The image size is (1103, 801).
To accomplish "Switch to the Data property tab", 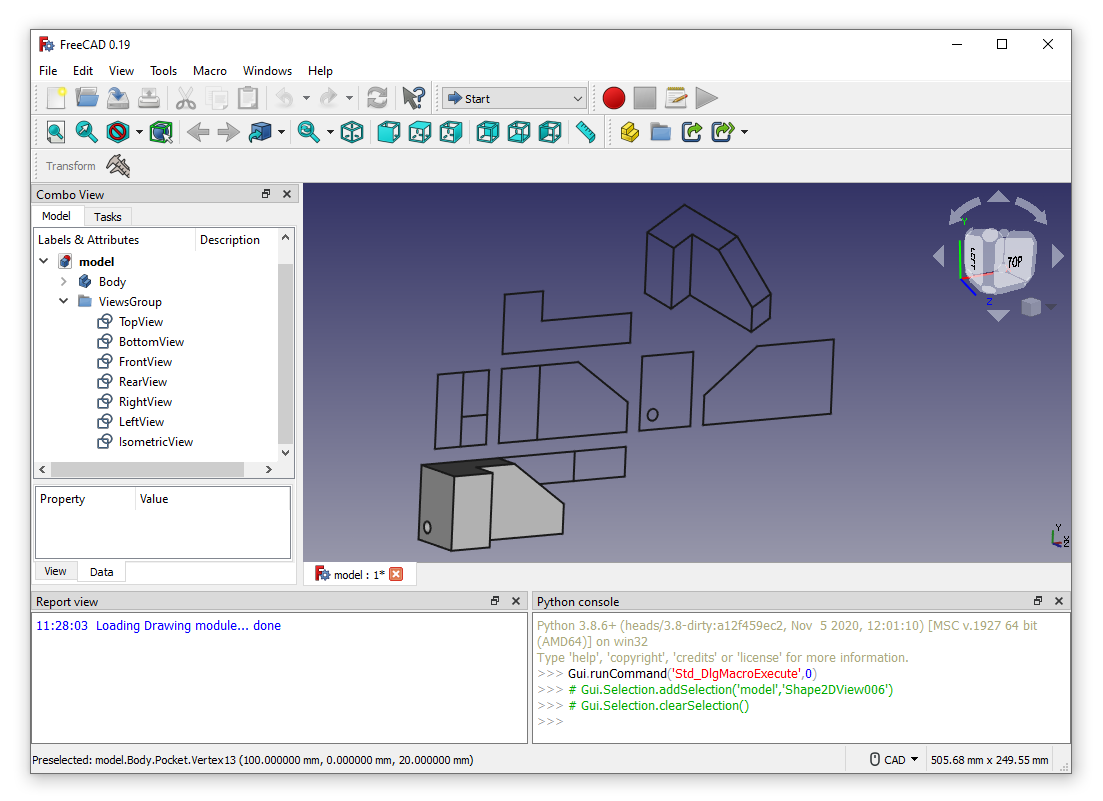I will pyautogui.click(x=101, y=572).
